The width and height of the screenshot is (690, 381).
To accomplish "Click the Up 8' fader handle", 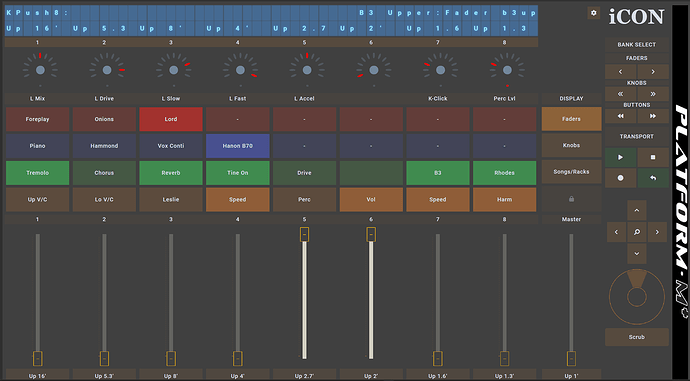I will 171,359.
